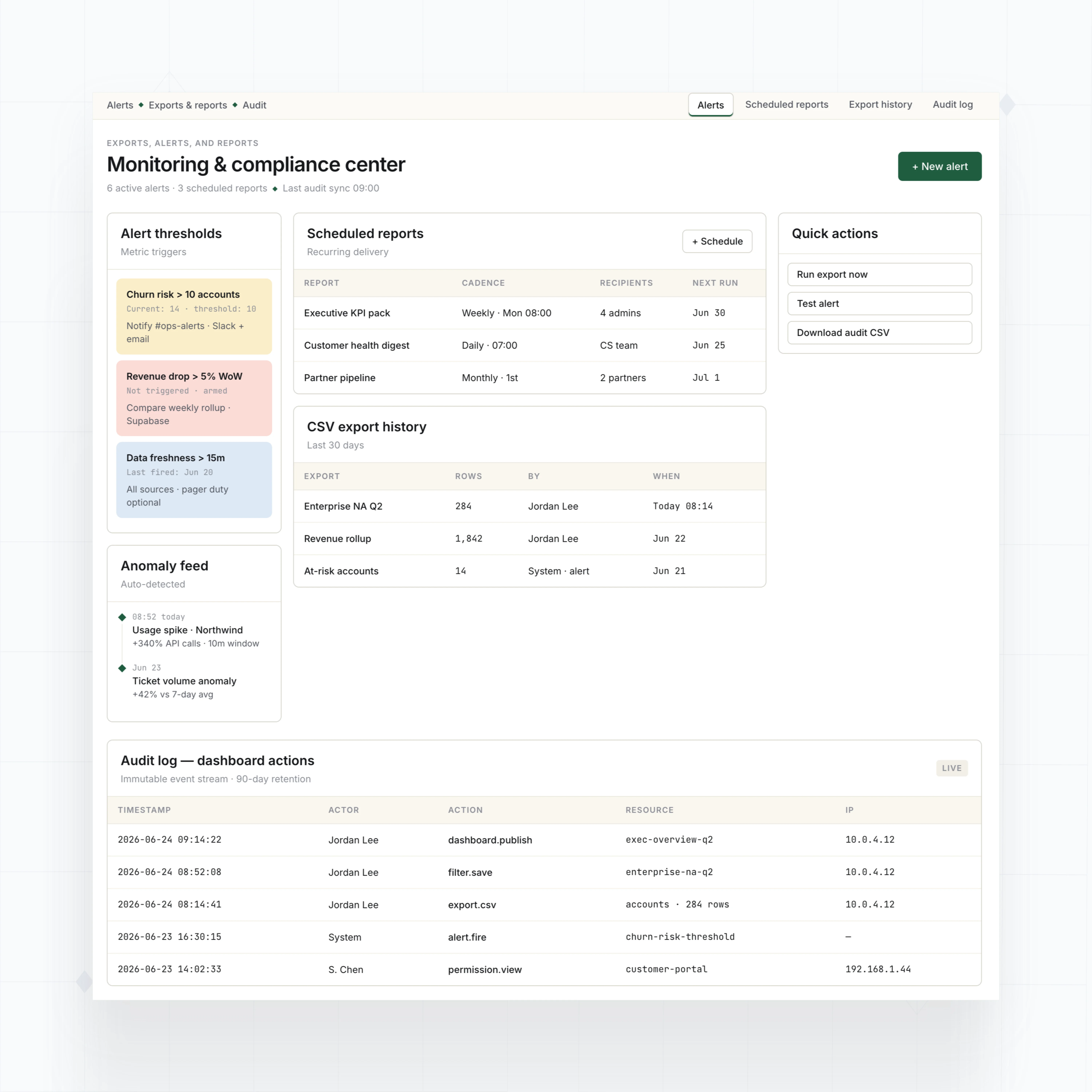Select the Enterprise NA Q2 export
Viewport: 1092px width, 1092px height.
click(x=343, y=507)
